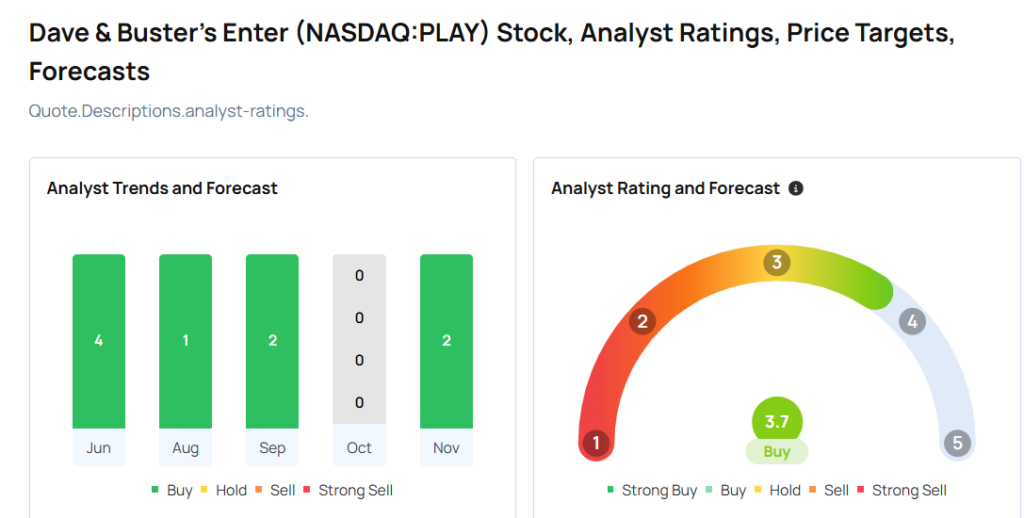The height and width of the screenshot is (518, 1024).
Task: Click the info icon beside Analyst Rating
Action: pos(796,188)
